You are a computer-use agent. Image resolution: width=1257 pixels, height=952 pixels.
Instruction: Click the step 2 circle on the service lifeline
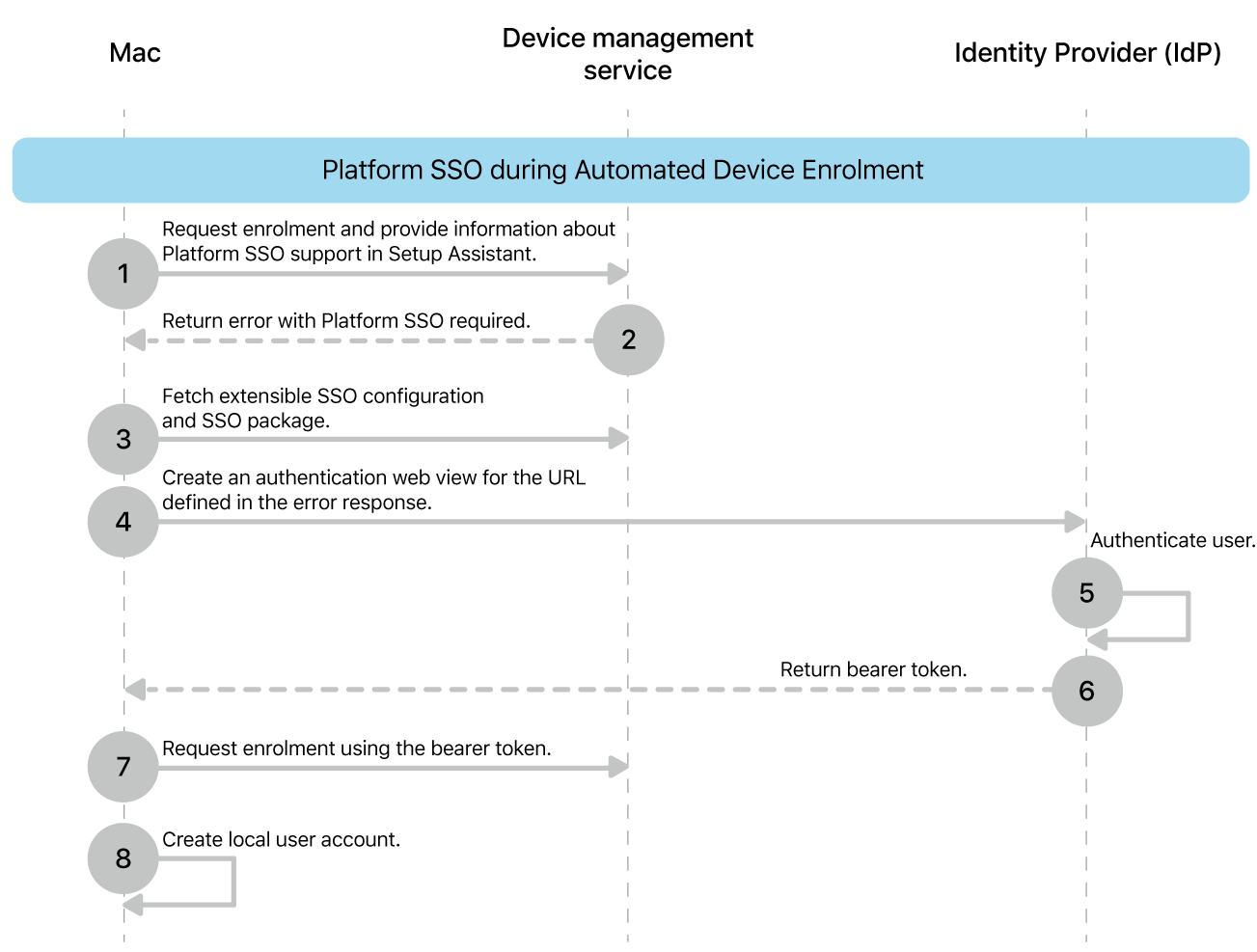coord(629,340)
